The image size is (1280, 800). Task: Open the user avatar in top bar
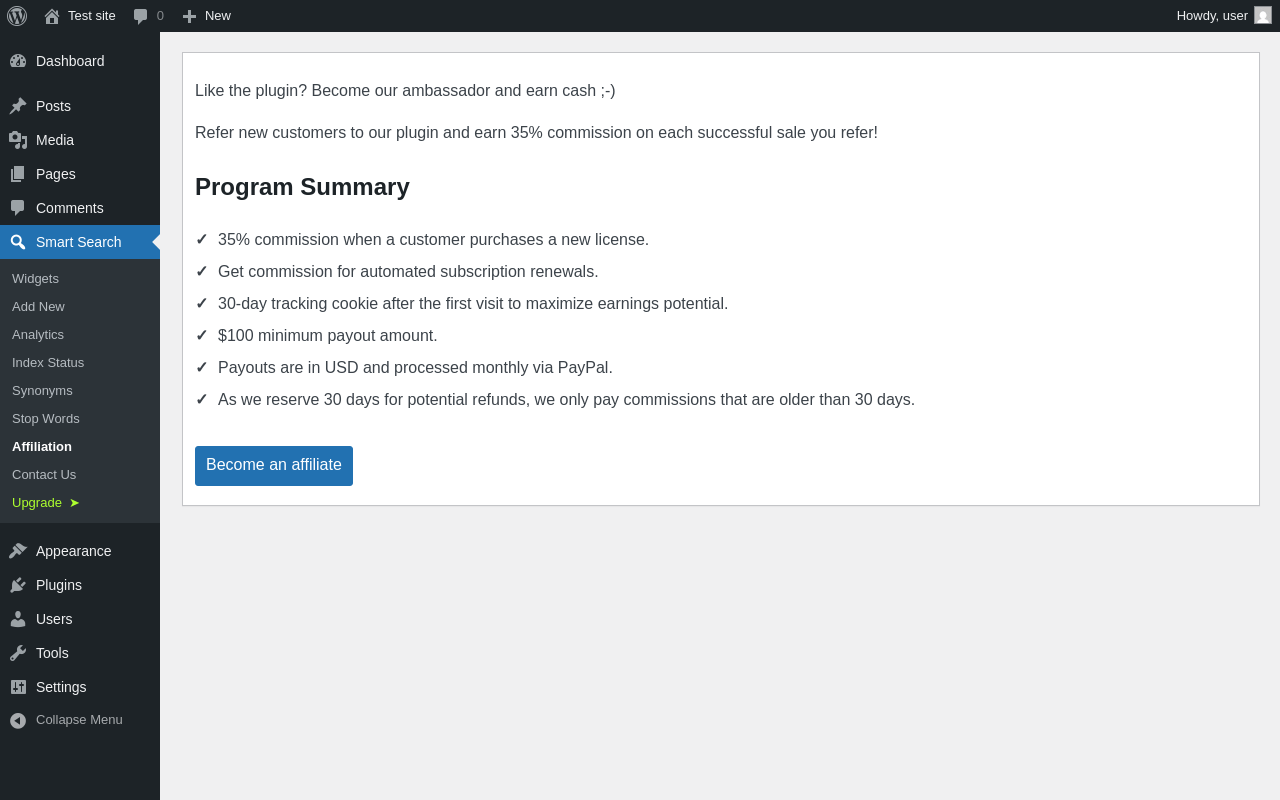tap(1263, 15)
